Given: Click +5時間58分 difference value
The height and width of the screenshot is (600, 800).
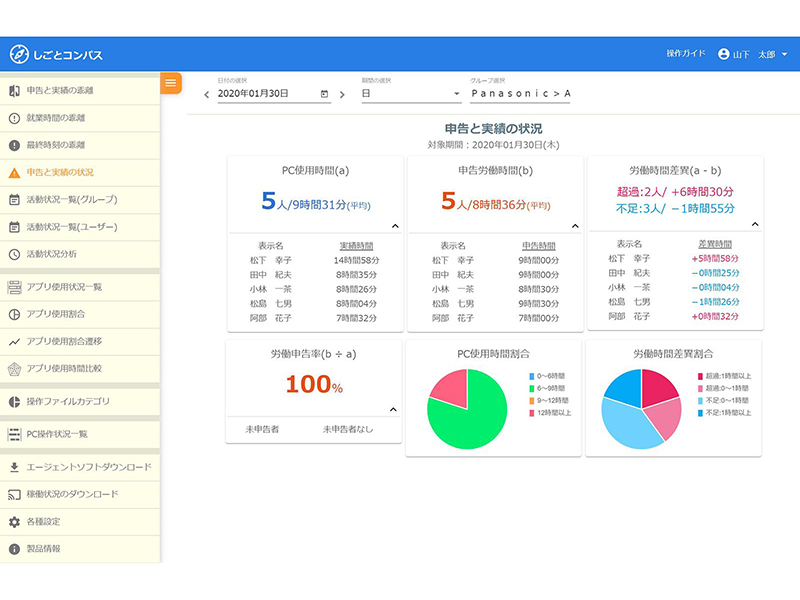Looking at the screenshot, I should click(715, 259).
